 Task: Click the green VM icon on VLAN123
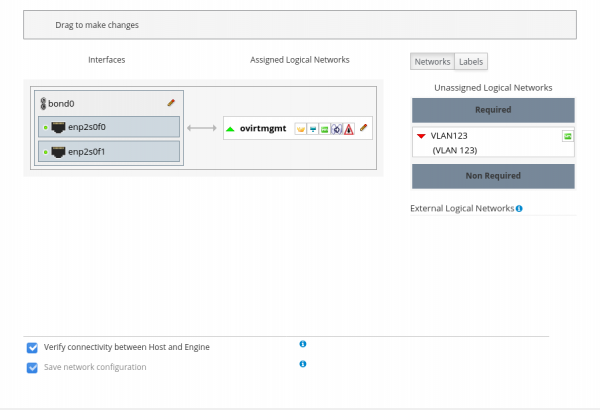(567, 136)
